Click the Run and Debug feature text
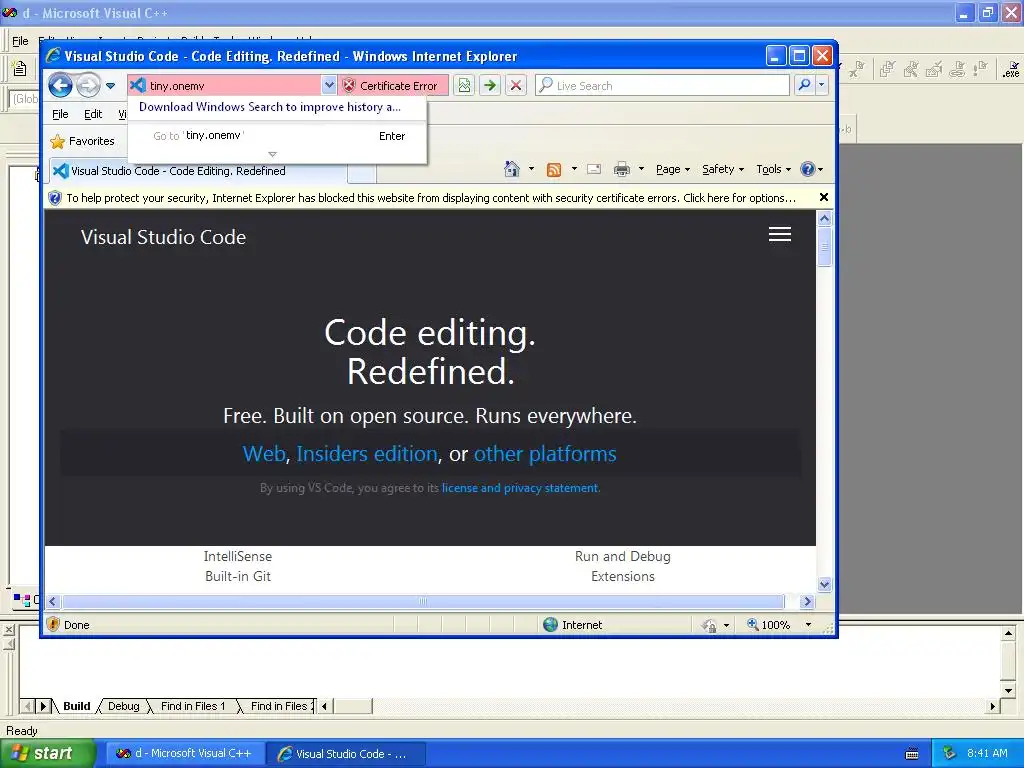The height and width of the screenshot is (768, 1024). point(622,556)
